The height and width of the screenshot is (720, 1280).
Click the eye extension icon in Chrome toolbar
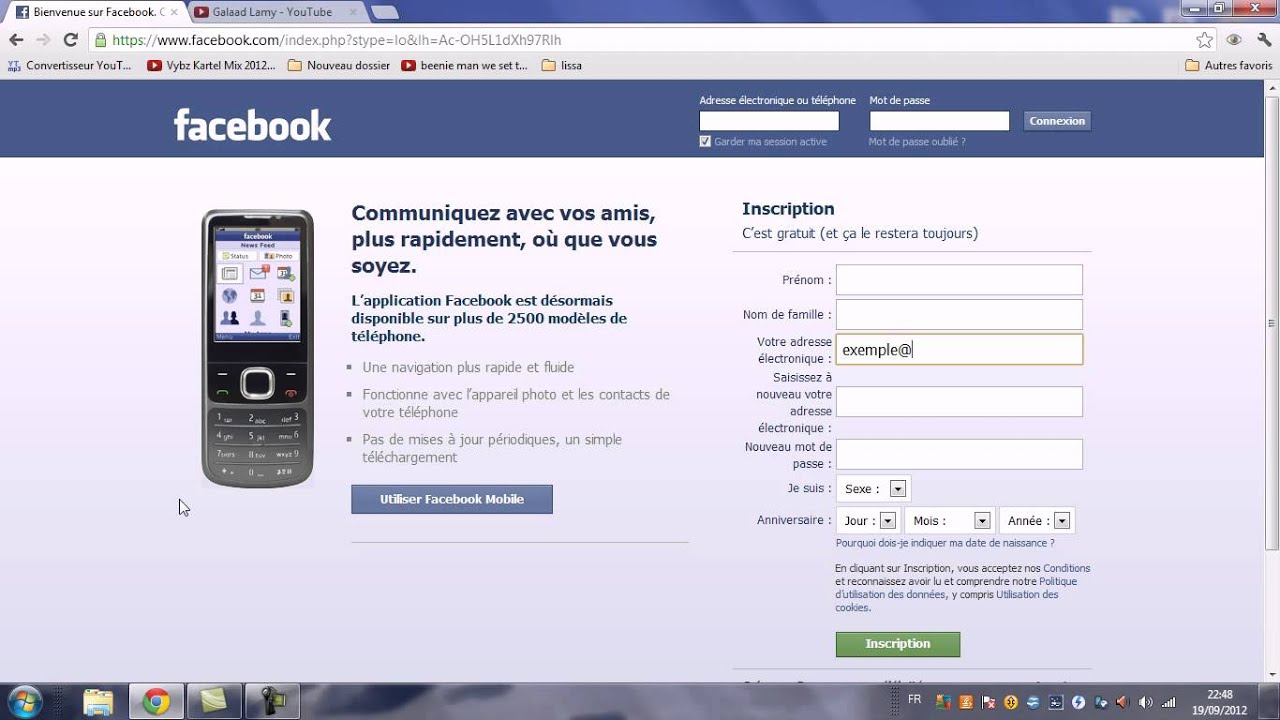(x=1234, y=40)
